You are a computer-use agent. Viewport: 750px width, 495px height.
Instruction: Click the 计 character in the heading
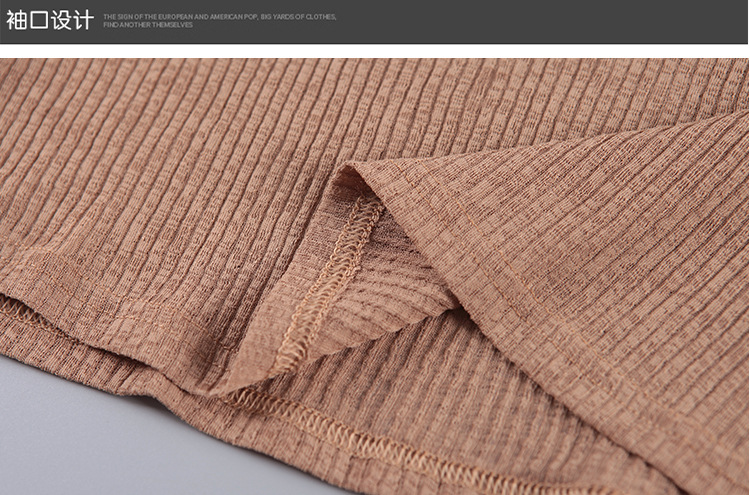pyautogui.click(x=84, y=20)
